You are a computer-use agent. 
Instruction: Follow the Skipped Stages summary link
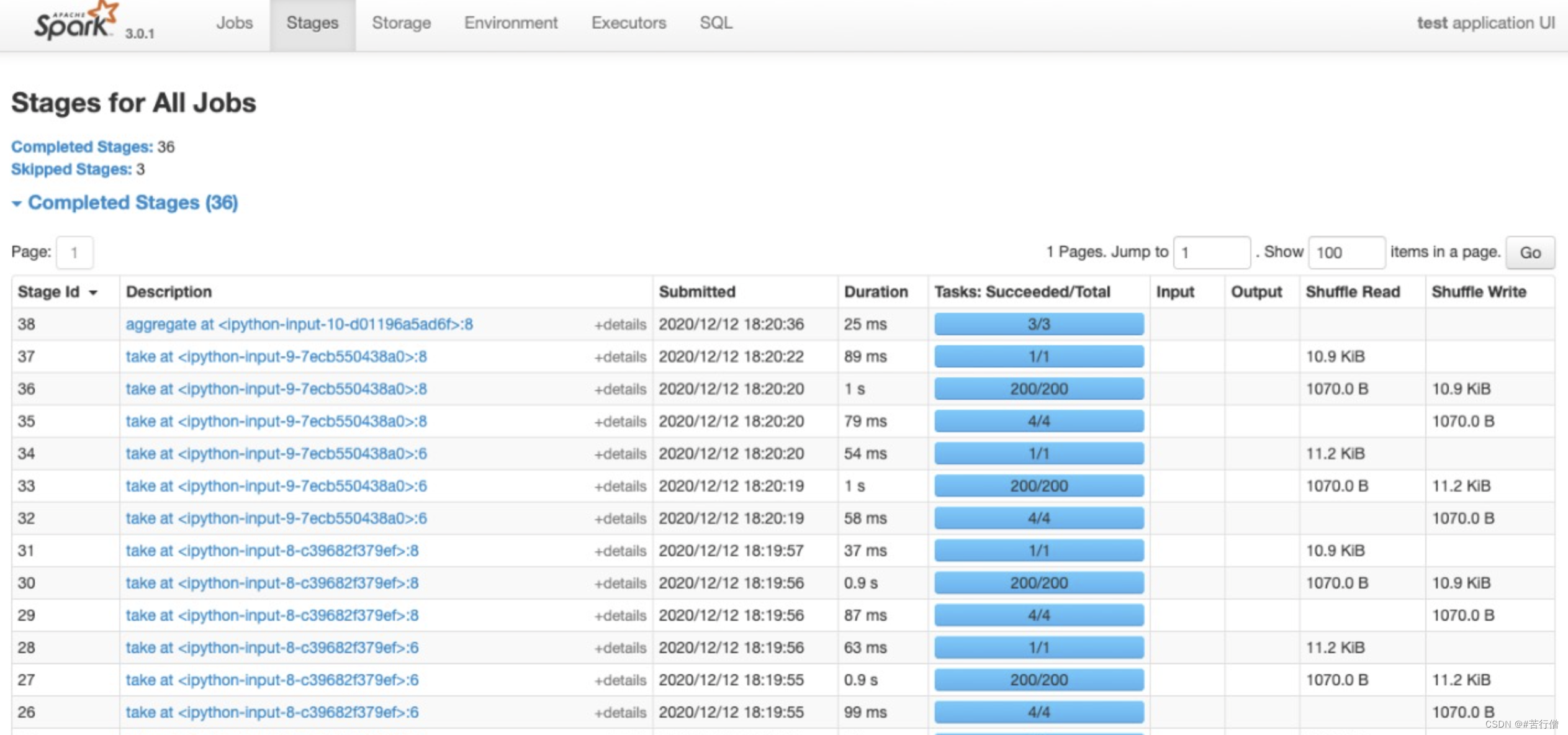point(71,169)
